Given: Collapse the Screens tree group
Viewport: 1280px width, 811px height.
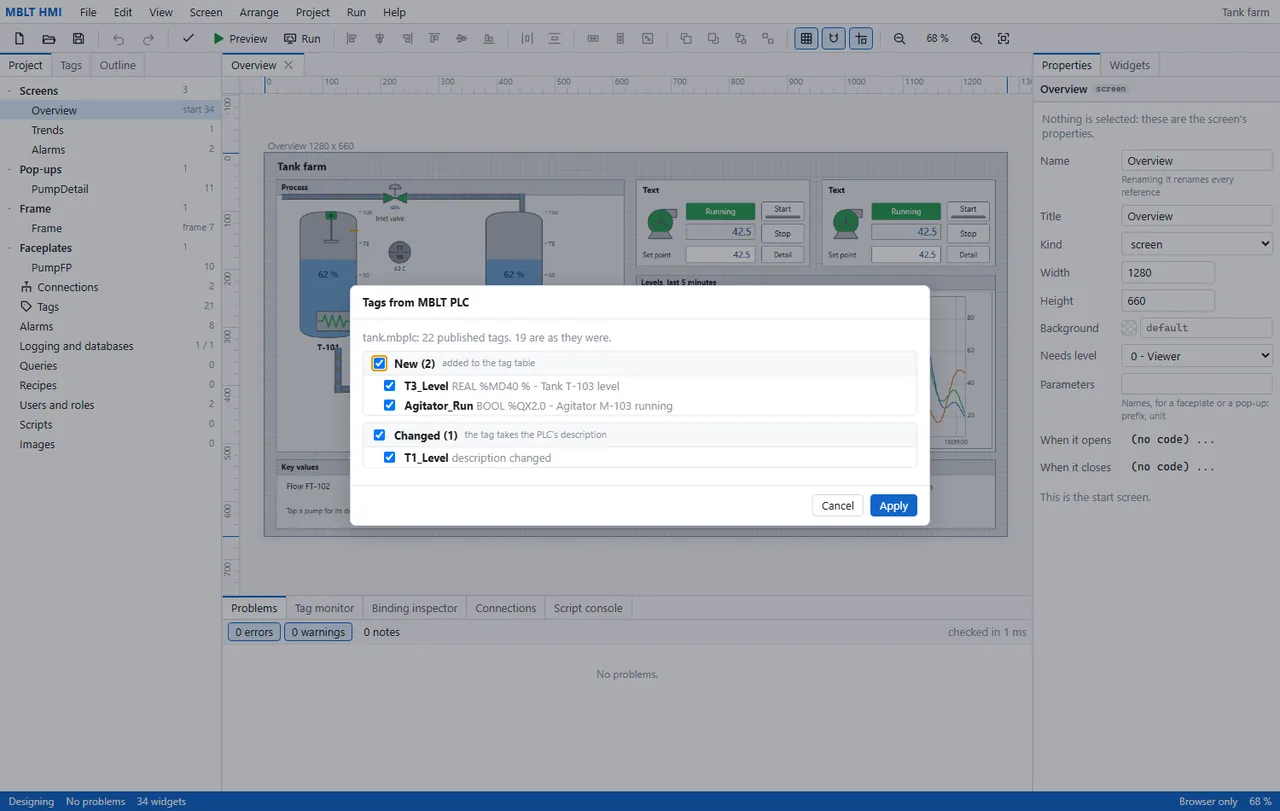Looking at the screenshot, I should click(x=10, y=91).
